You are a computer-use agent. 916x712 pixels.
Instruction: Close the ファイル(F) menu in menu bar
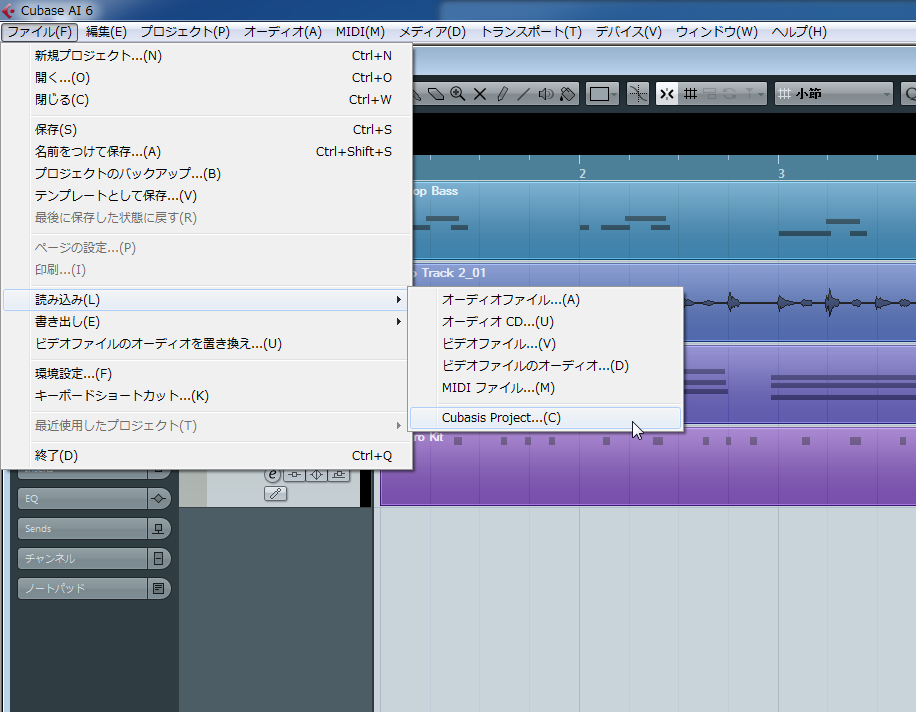40,32
